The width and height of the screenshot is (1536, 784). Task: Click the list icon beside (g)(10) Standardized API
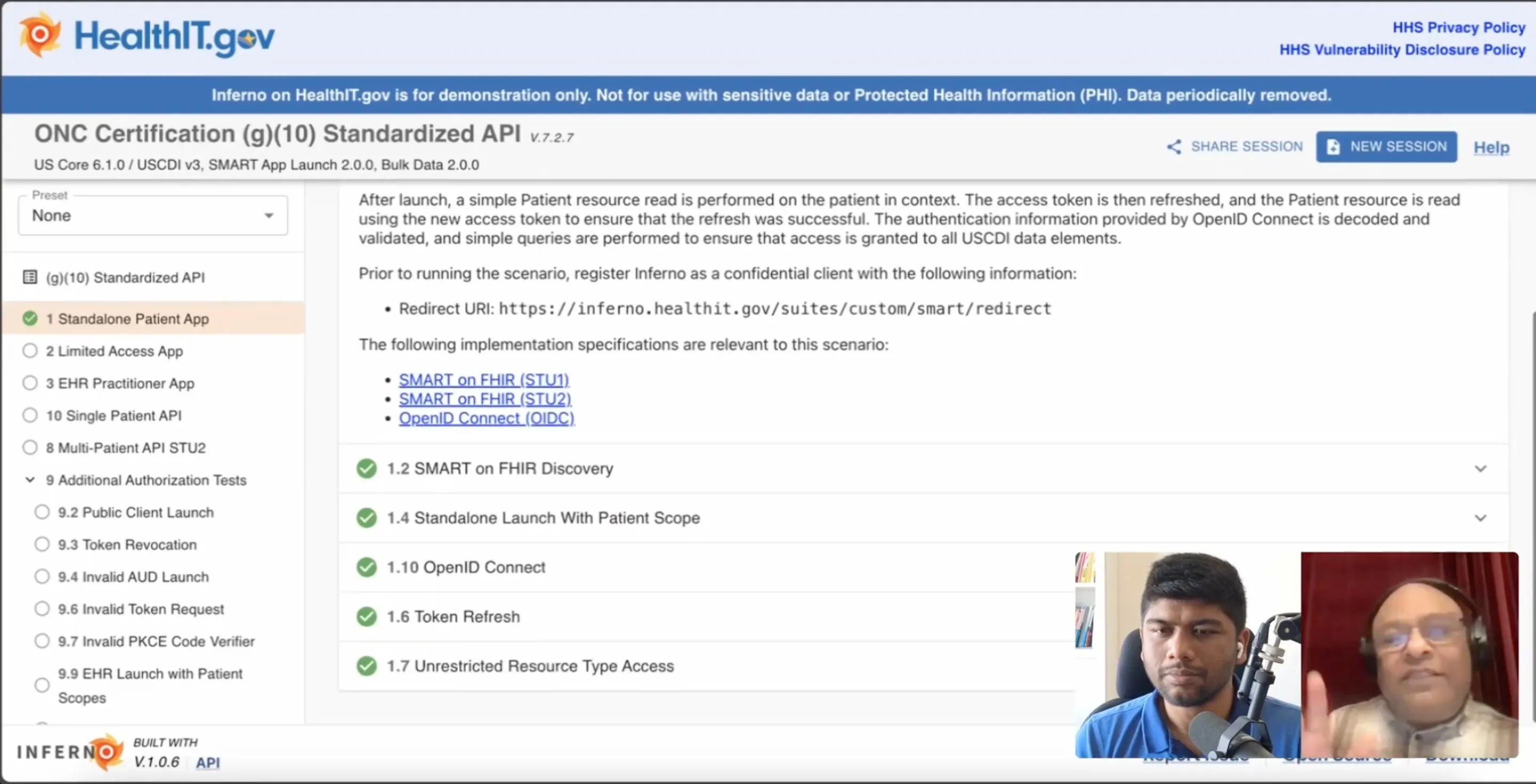pos(30,277)
